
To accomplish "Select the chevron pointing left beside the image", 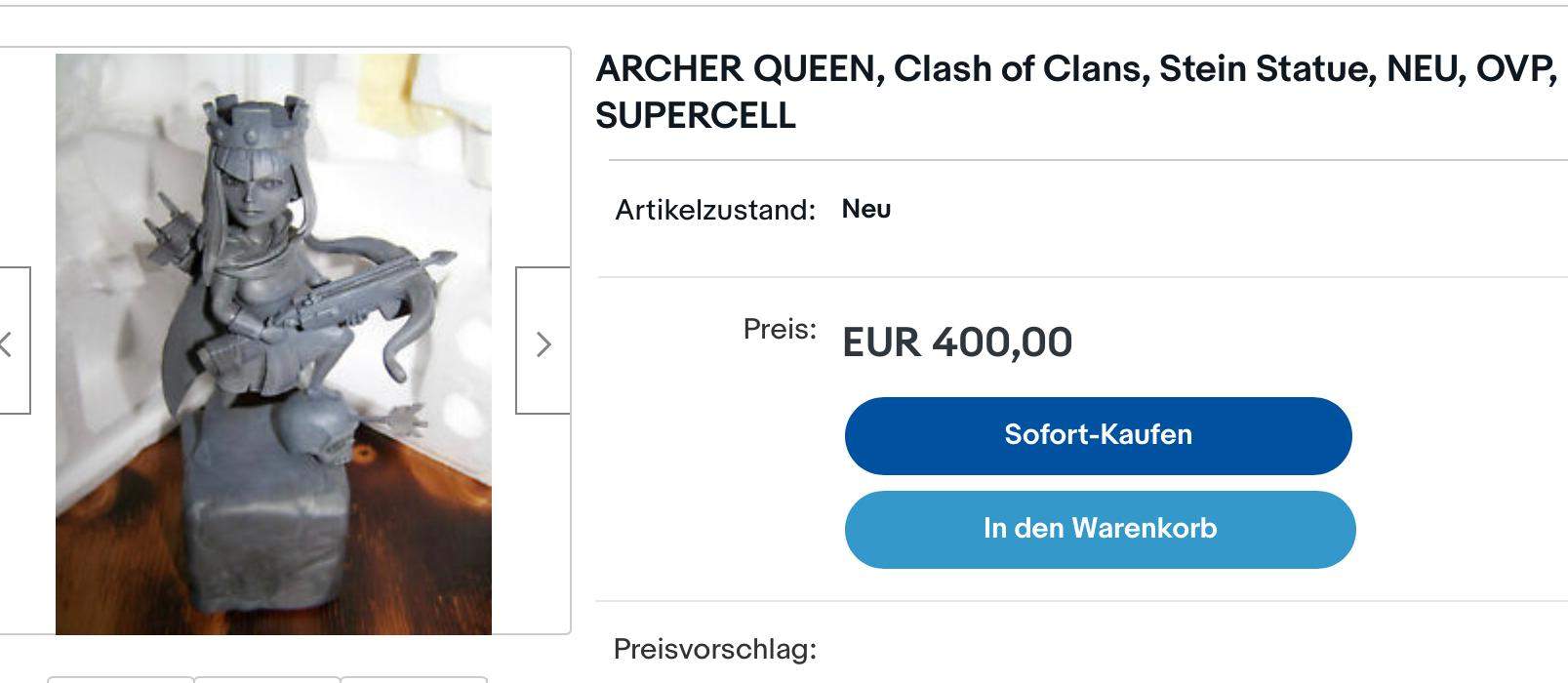I will tap(6, 343).
